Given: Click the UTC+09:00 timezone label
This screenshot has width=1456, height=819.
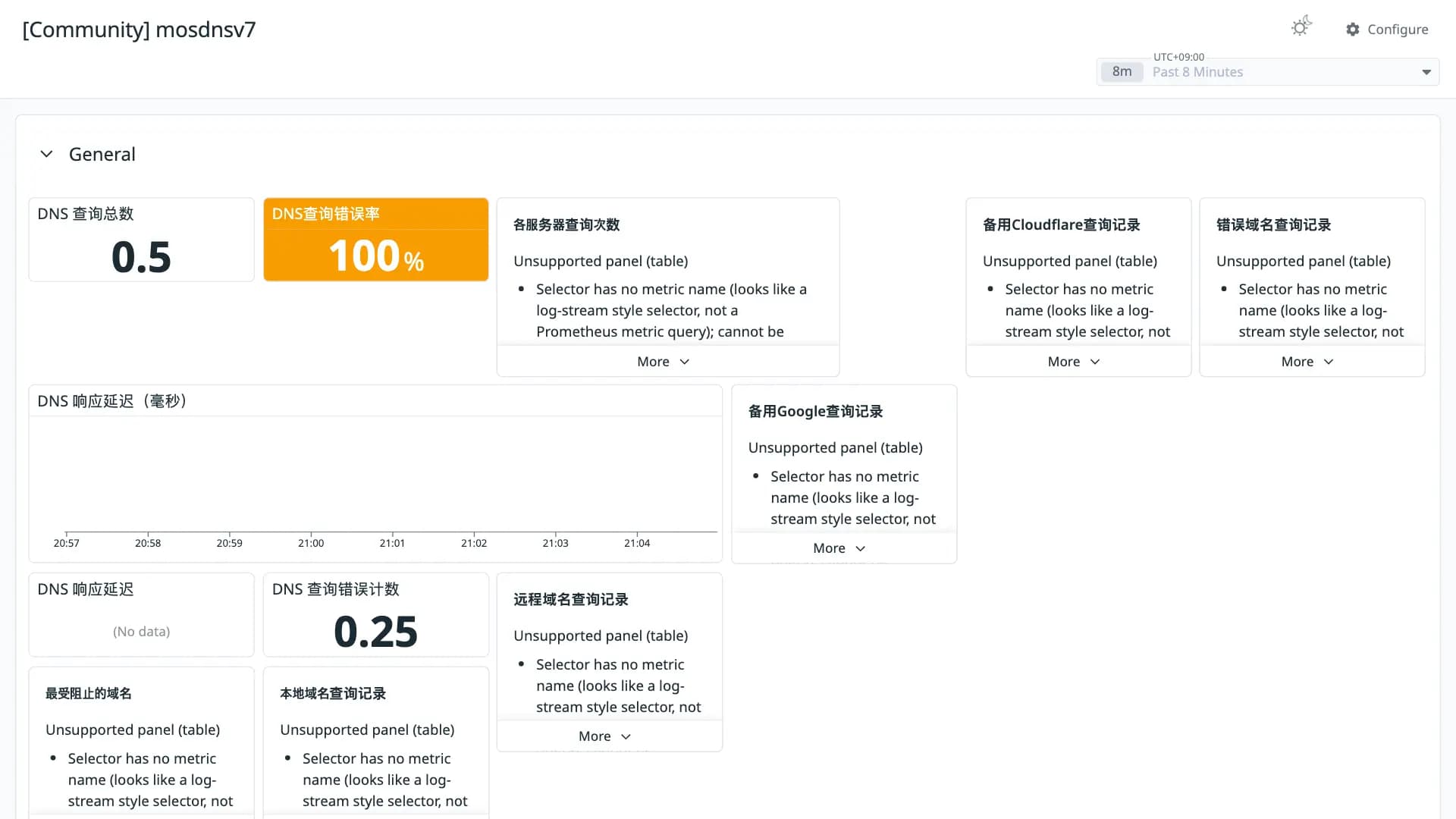Looking at the screenshot, I should click(1178, 57).
